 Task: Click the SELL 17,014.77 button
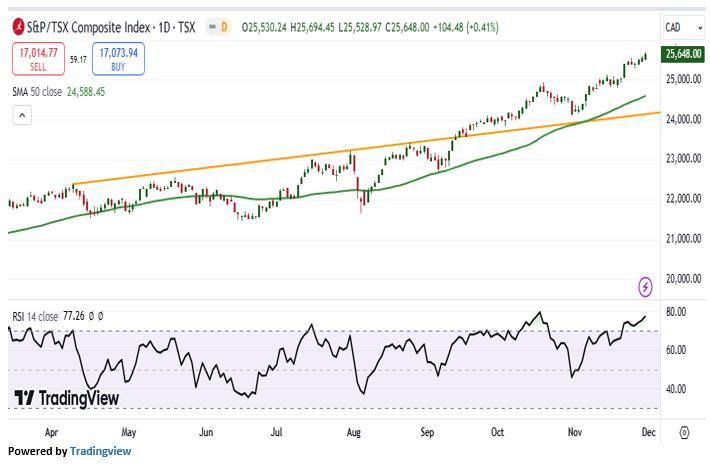click(38, 60)
